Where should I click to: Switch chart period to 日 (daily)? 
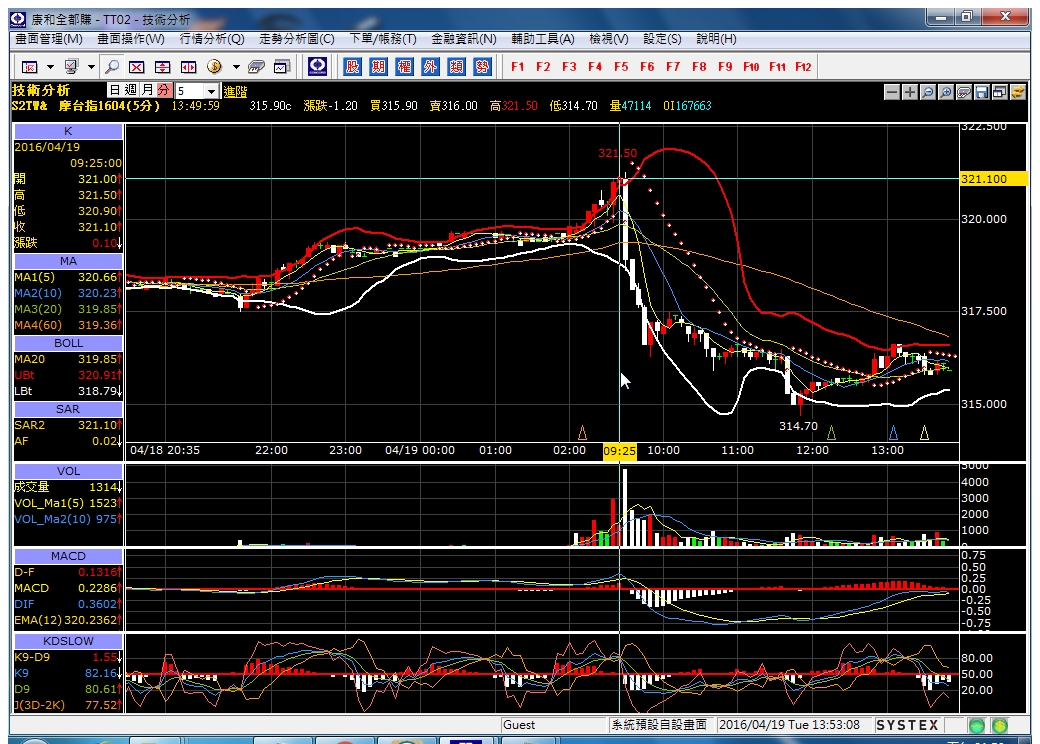[115, 90]
